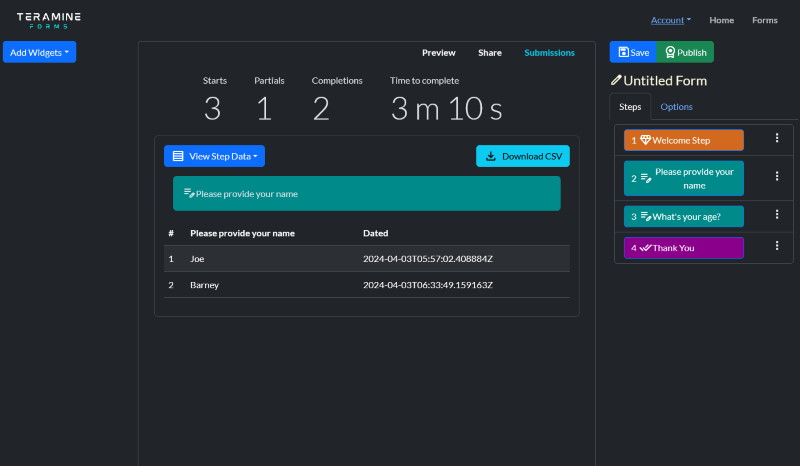This screenshot has height=466, width=800.
Task: Expand the View Step Data dropdown
Action: pyautogui.click(x=214, y=156)
